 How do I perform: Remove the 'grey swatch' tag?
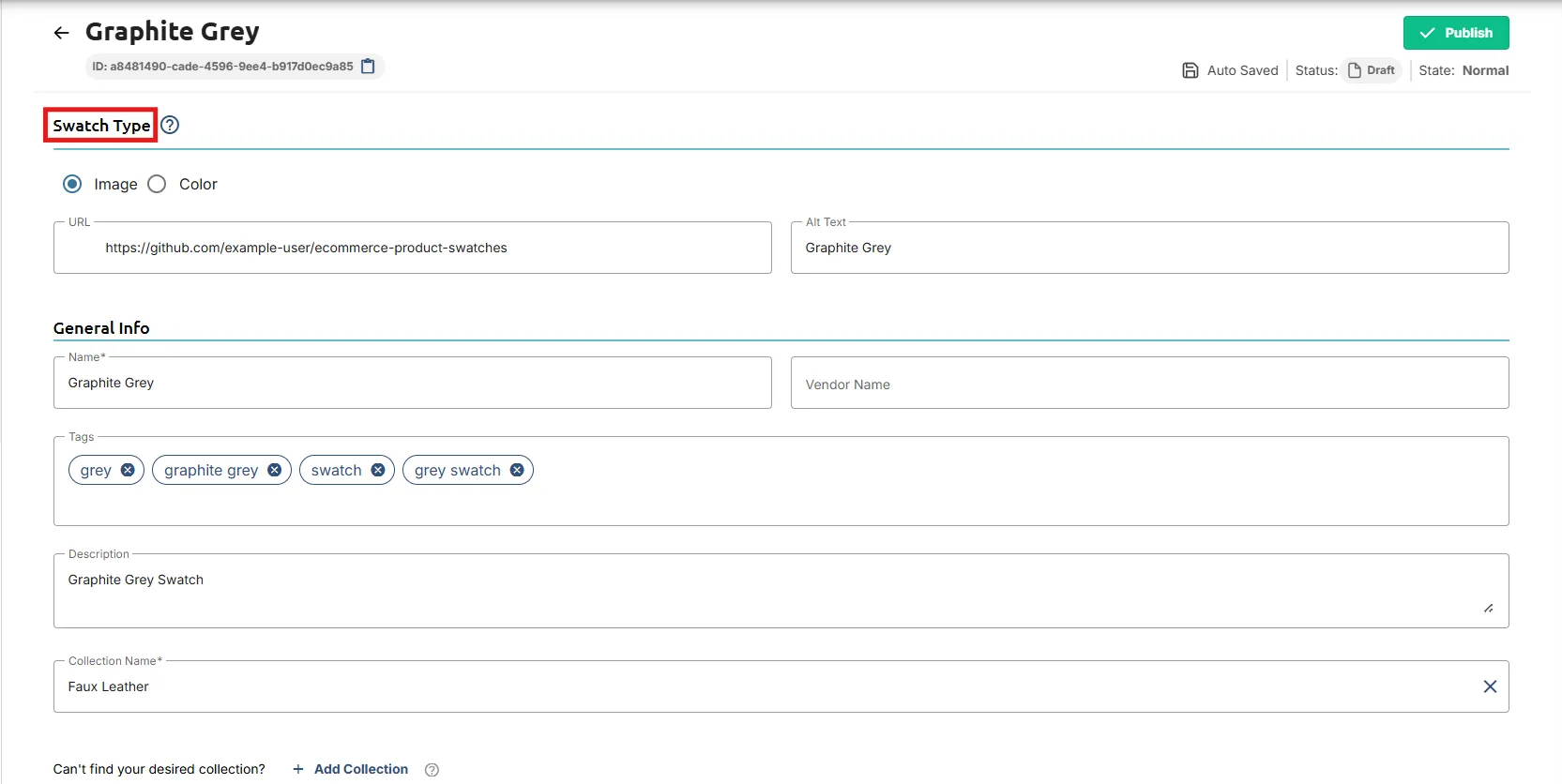[517, 470]
